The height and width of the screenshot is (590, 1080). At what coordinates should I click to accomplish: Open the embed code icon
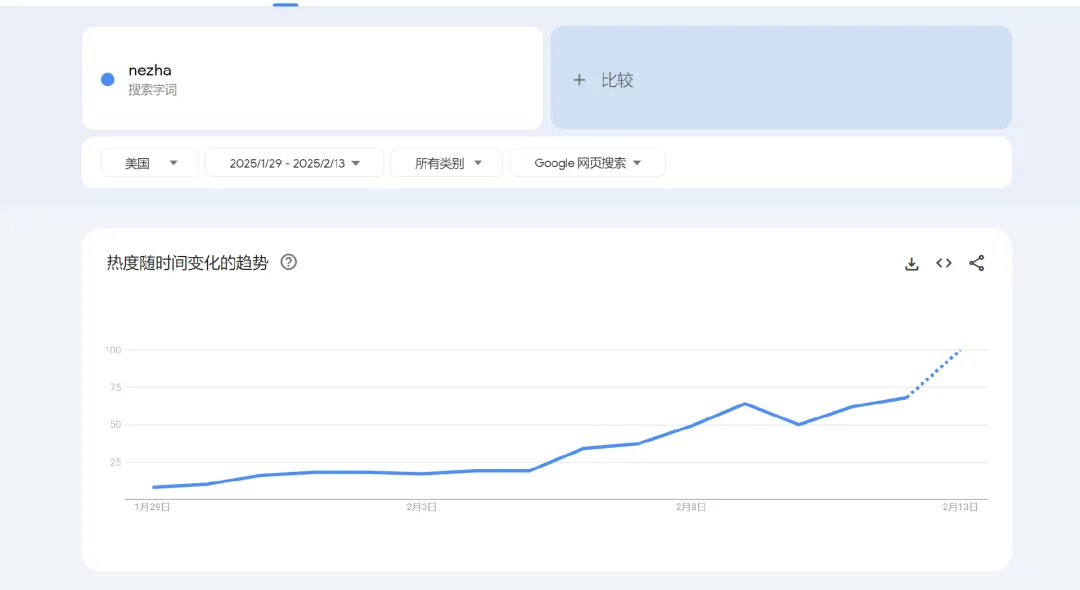pos(944,263)
